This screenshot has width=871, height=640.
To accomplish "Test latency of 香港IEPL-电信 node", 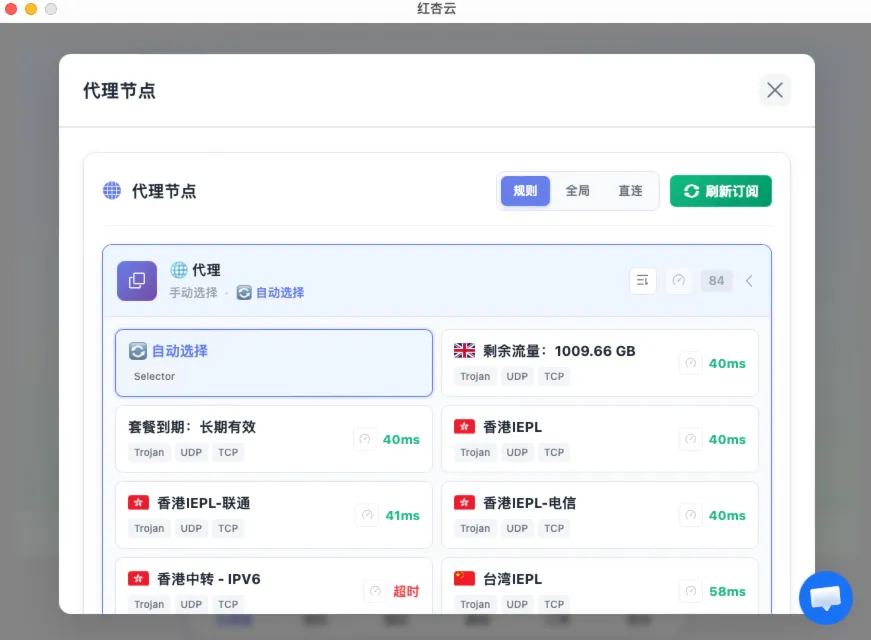I will click(x=691, y=515).
